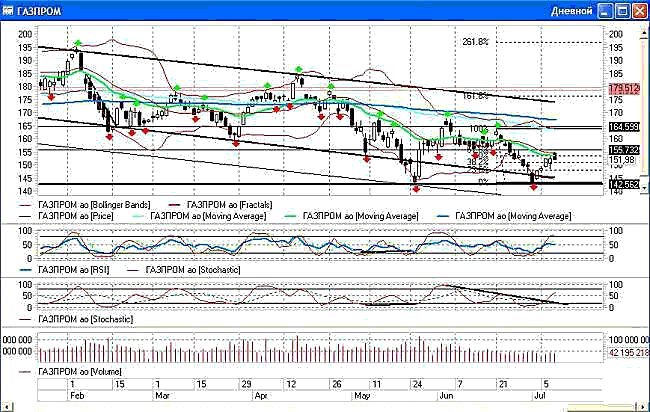Click the 142.552 support level label

[624, 184]
